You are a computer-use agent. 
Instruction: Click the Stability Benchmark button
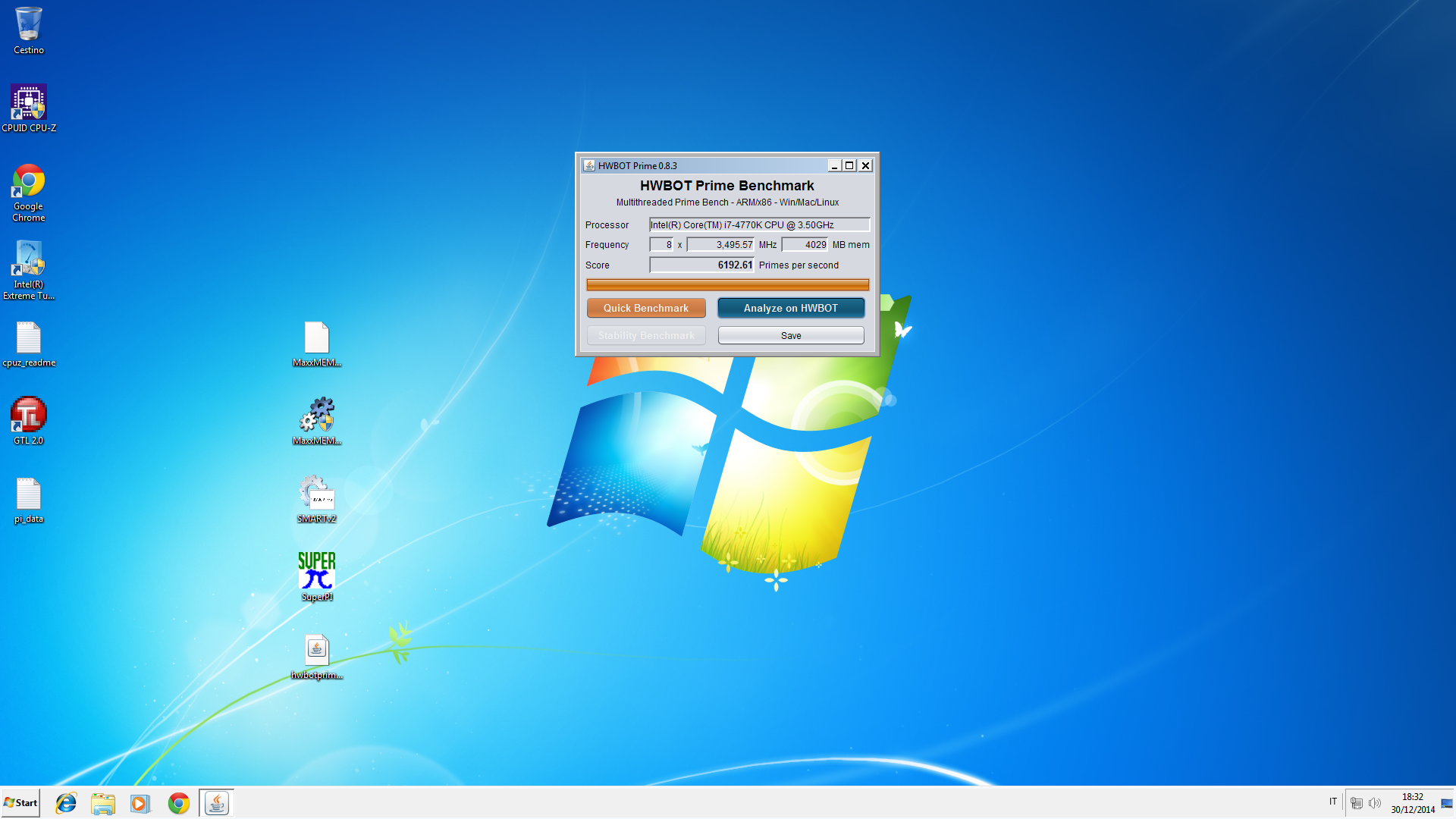(x=646, y=335)
